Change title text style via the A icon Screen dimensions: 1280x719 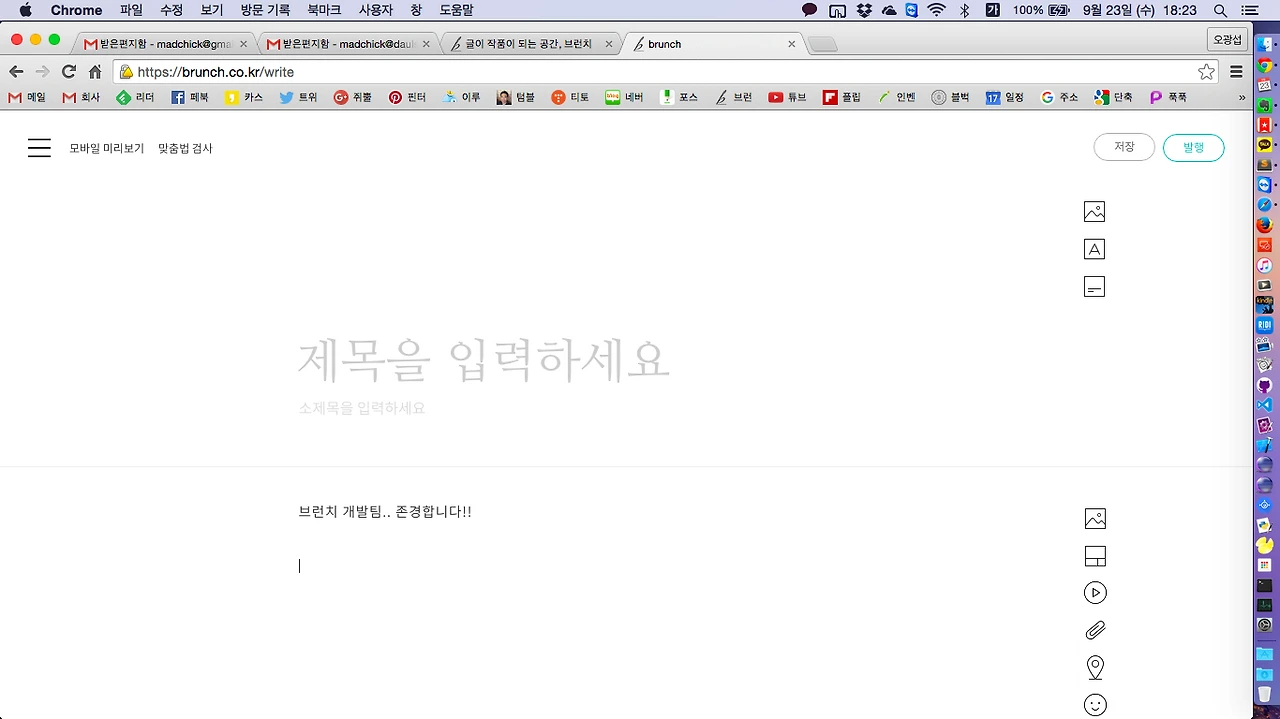pos(1093,248)
